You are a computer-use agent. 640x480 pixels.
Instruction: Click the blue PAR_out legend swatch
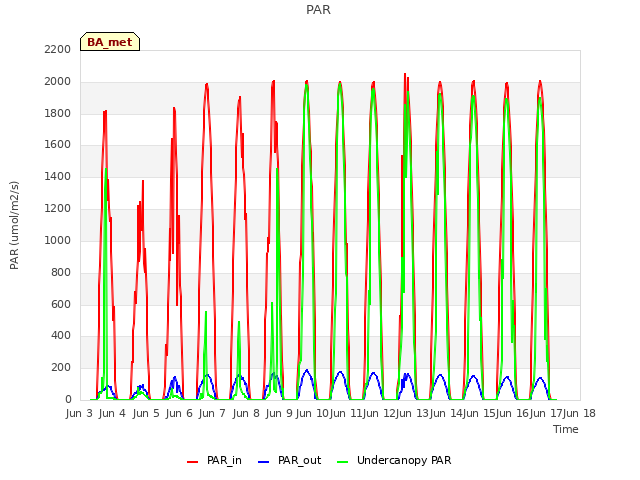pyautogui.click(x=263, y=462)
